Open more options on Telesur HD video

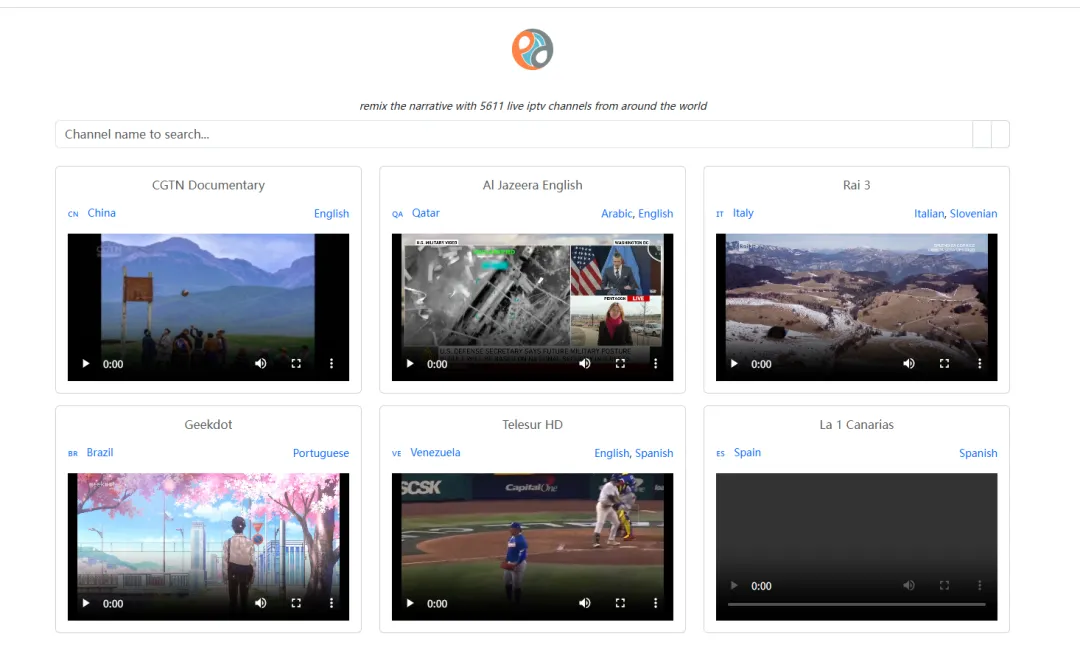pos(656,604)
